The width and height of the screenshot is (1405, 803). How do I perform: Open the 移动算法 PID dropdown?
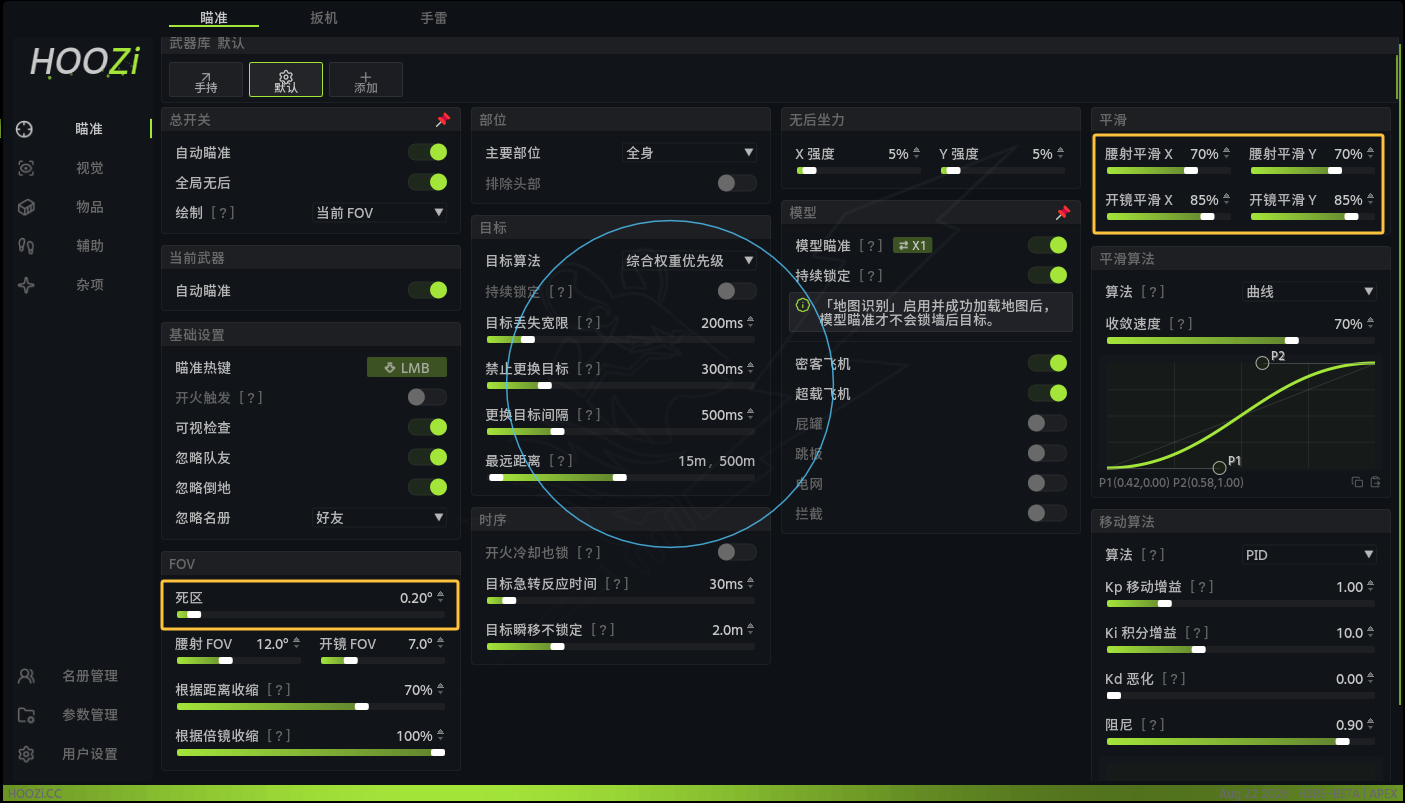(1309, 554)
